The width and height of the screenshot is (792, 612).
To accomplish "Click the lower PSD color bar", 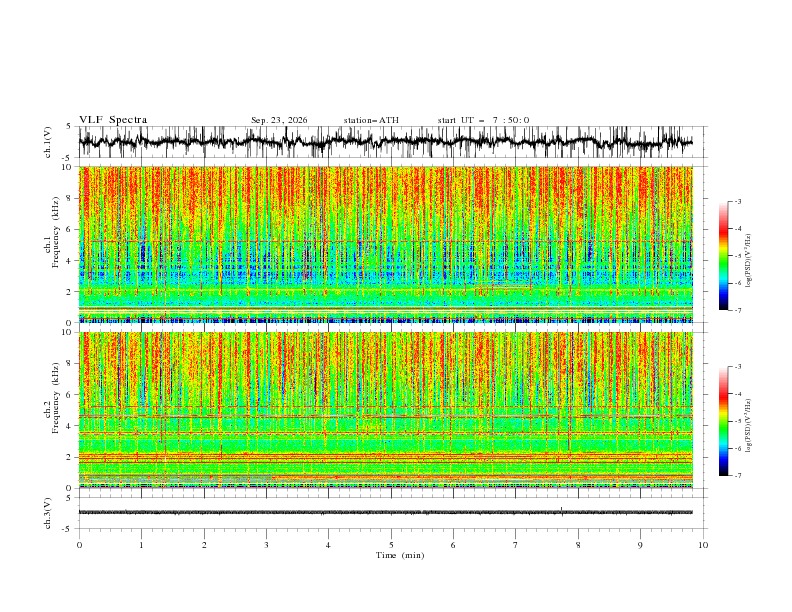I will pos(724,421).
